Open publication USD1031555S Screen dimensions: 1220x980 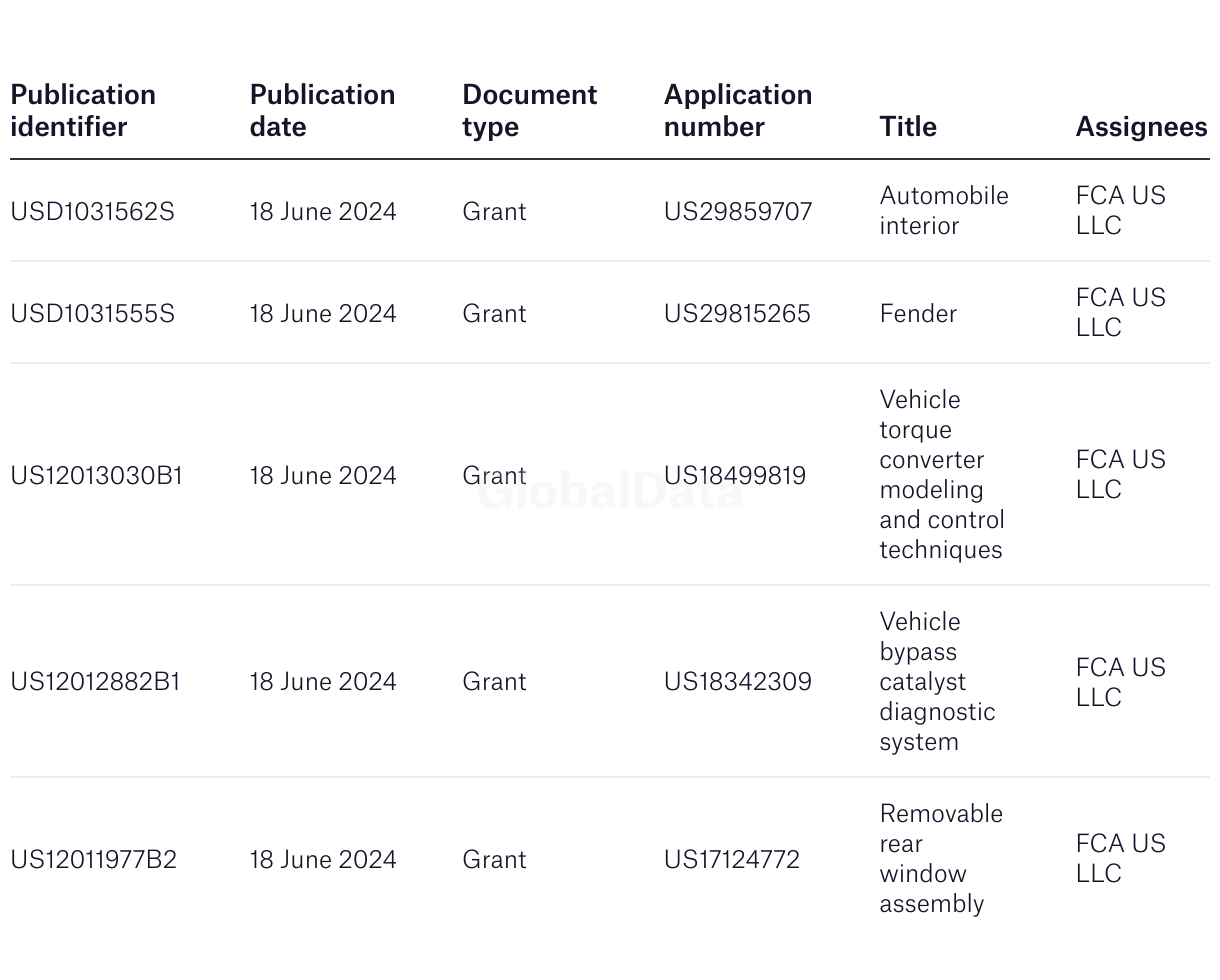pyautogui.click(x=92, y=314)
